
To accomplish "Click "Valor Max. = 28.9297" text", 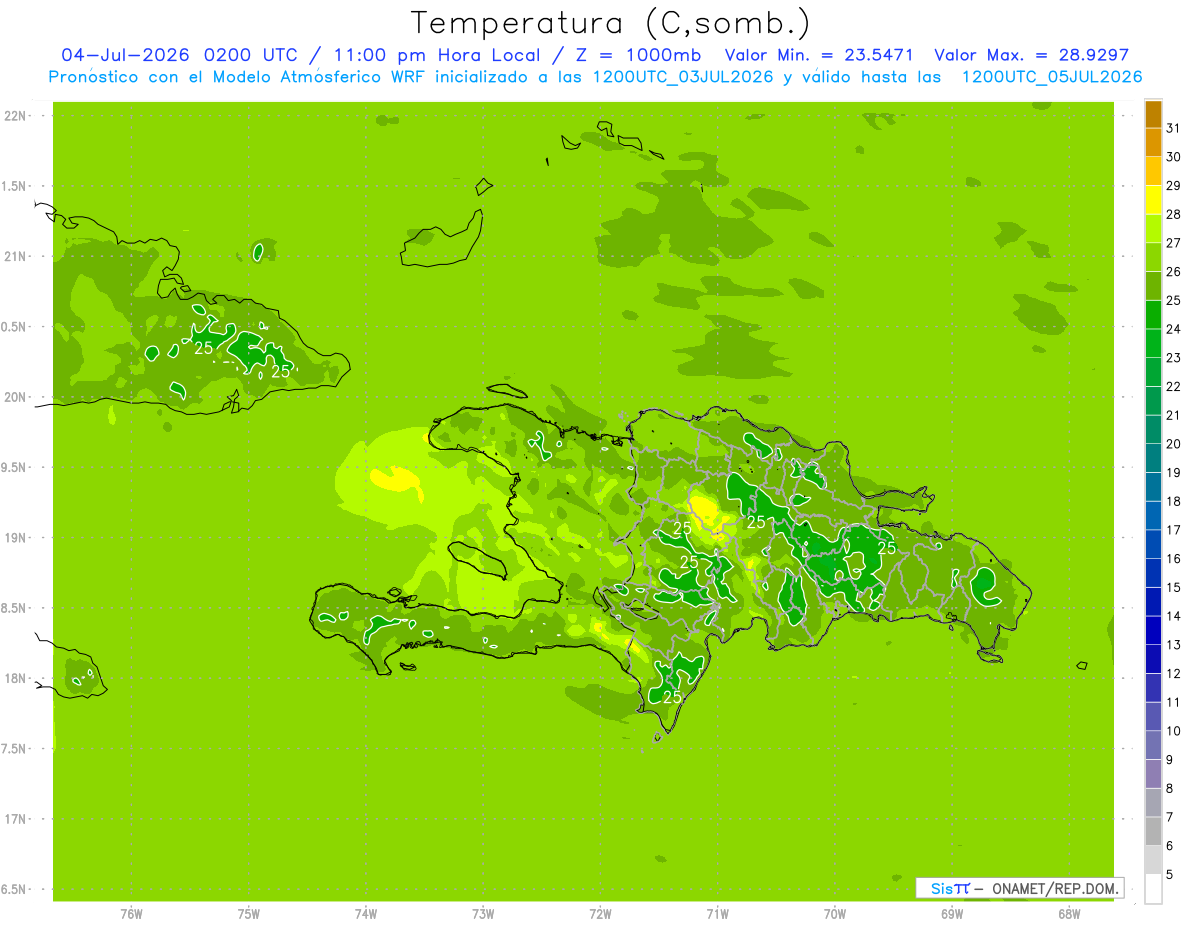I will [x=1031, y=55].
